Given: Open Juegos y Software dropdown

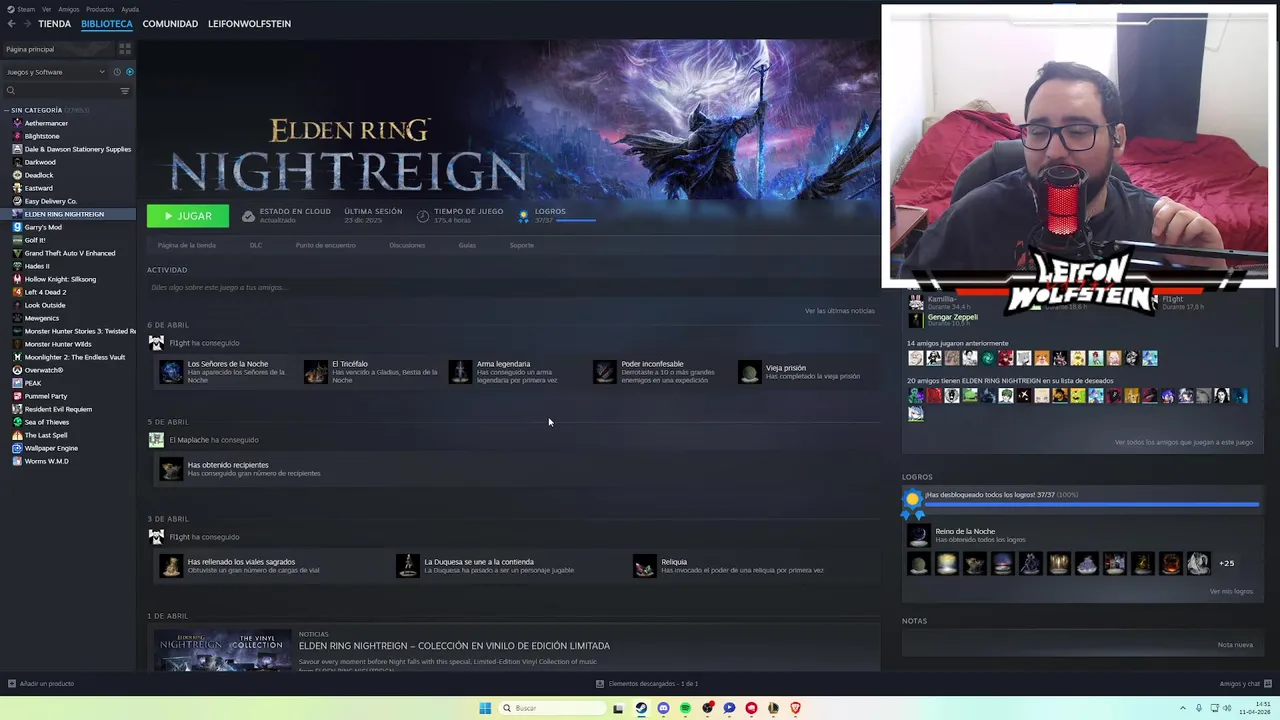Looking at the screenshot, I should pyautogui.click(x=55, y=72).
